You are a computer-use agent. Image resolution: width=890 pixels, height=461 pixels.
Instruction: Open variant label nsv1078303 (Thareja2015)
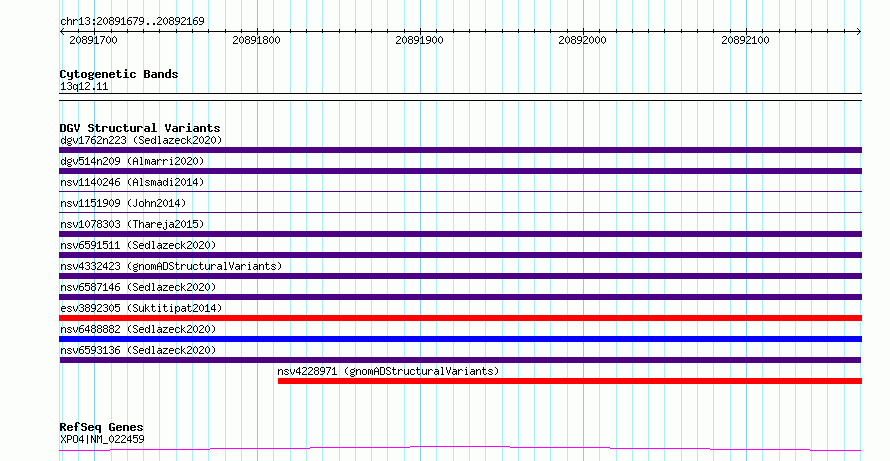click(132, 224)
